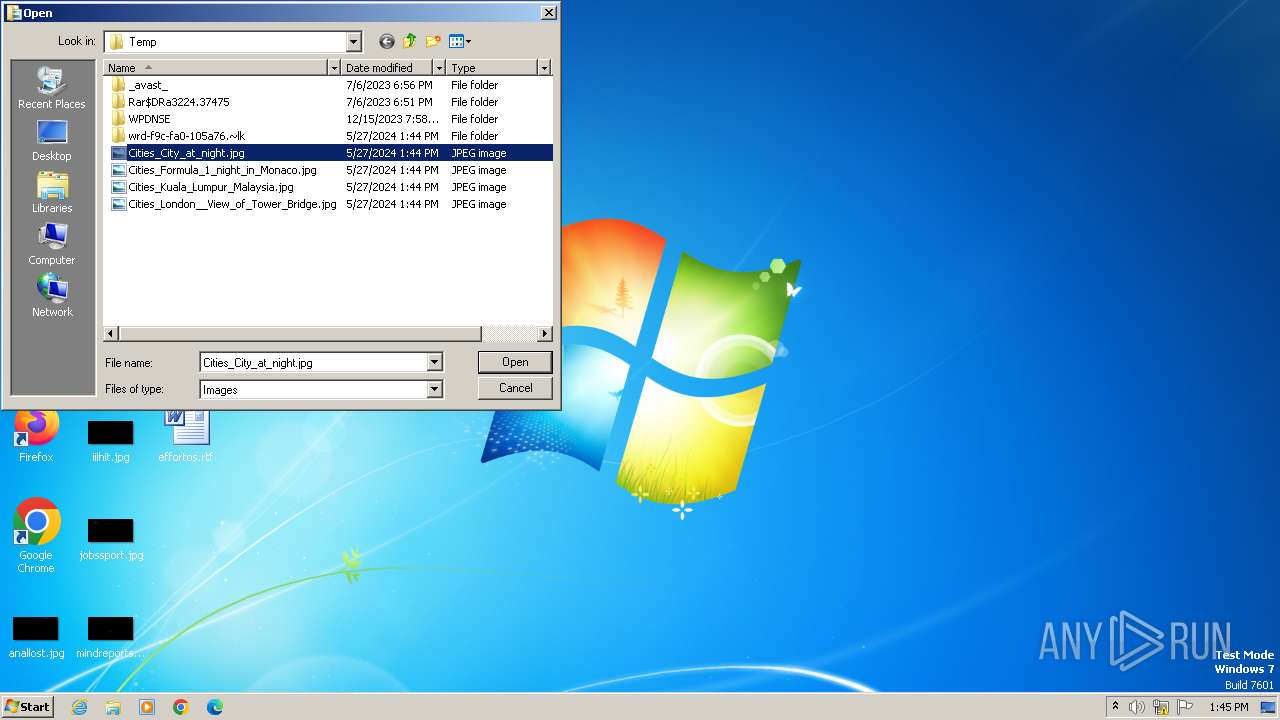Image resolution: width=1280 pixels, height=720 pixels.
Task: Open Internet Explorer from taskbar
Action: pyautogui.click(x=79, y=707)
